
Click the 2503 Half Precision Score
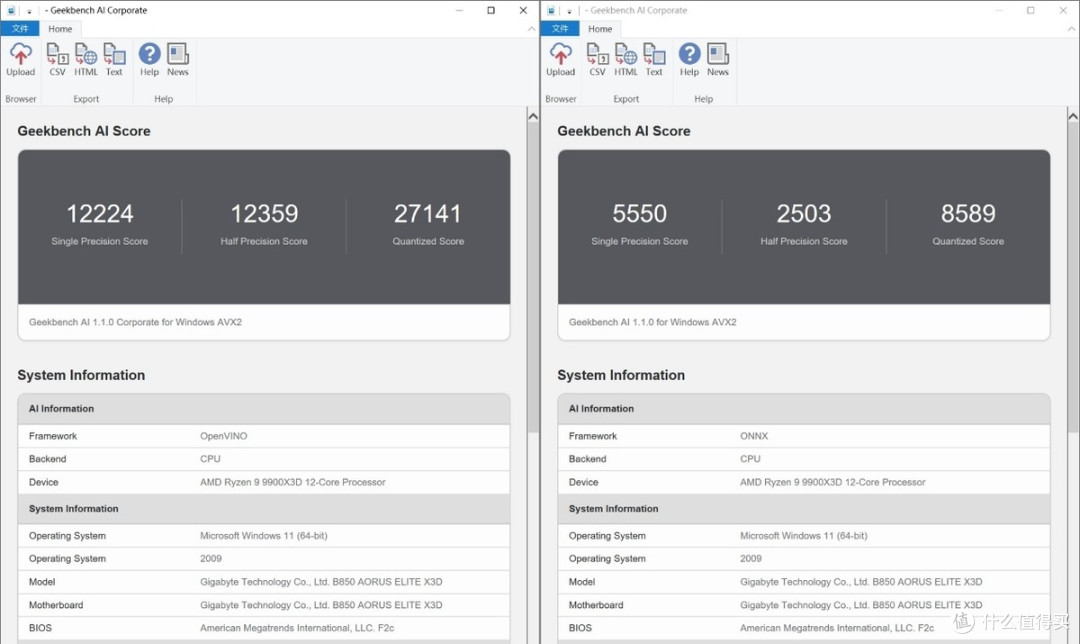coord(804,214)
